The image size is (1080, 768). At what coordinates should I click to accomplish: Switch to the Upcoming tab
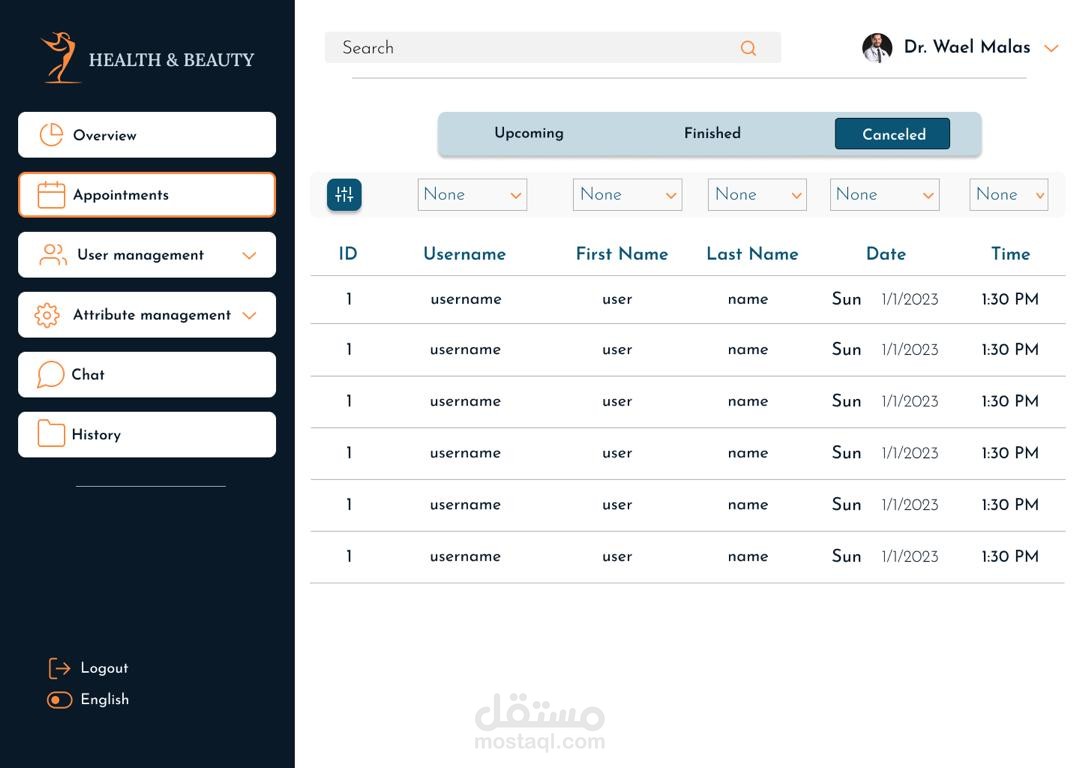pyautogui.click(x=529, y=133)
